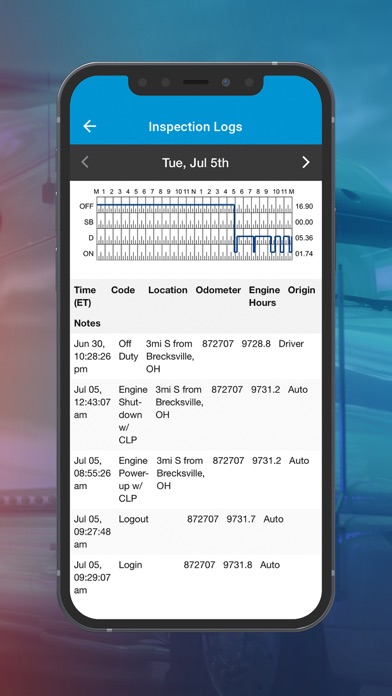Tap engine hours 9731.7

click(241, 519)
